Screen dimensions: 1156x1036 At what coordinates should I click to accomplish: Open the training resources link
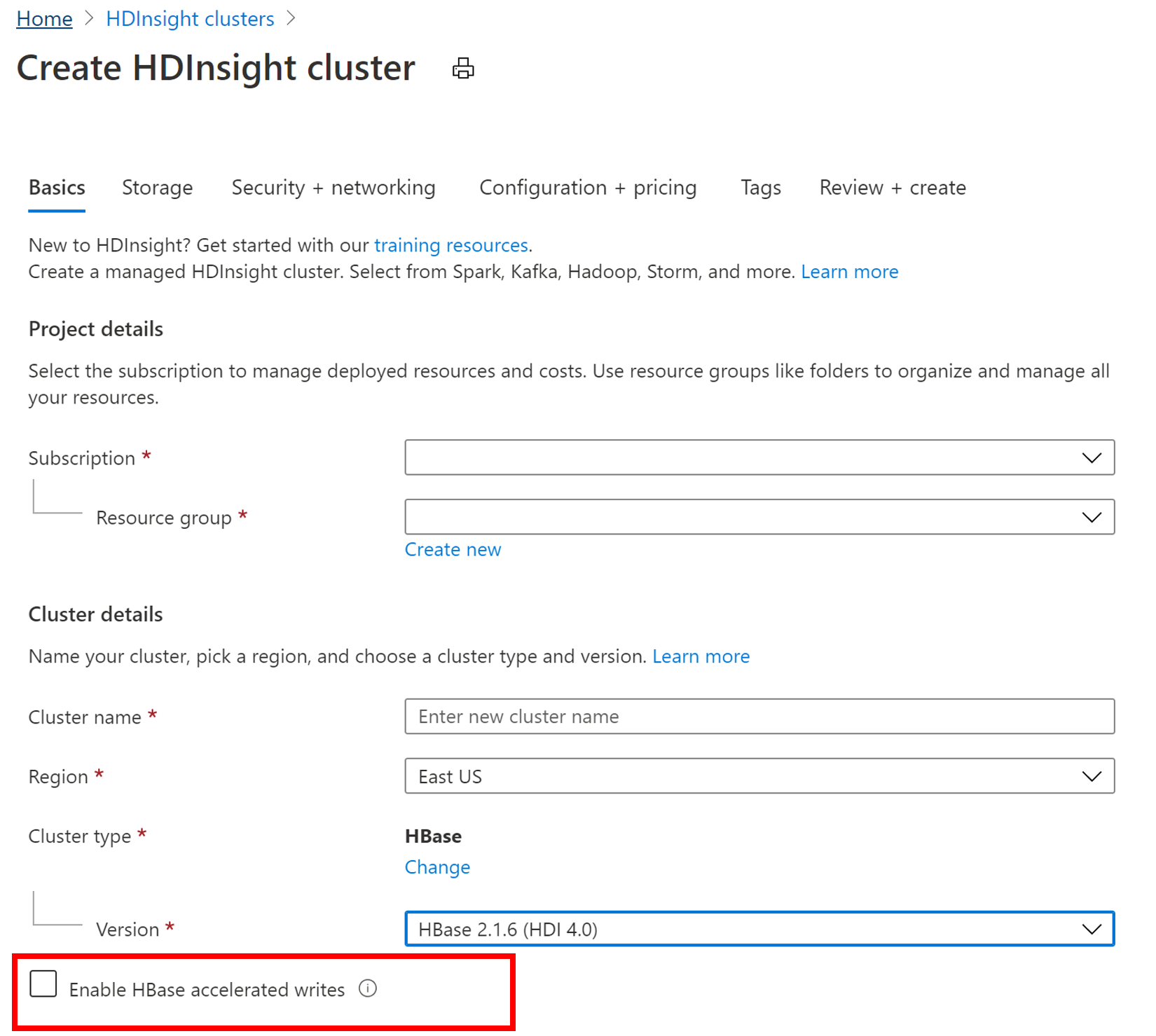[x=451, y=245]
